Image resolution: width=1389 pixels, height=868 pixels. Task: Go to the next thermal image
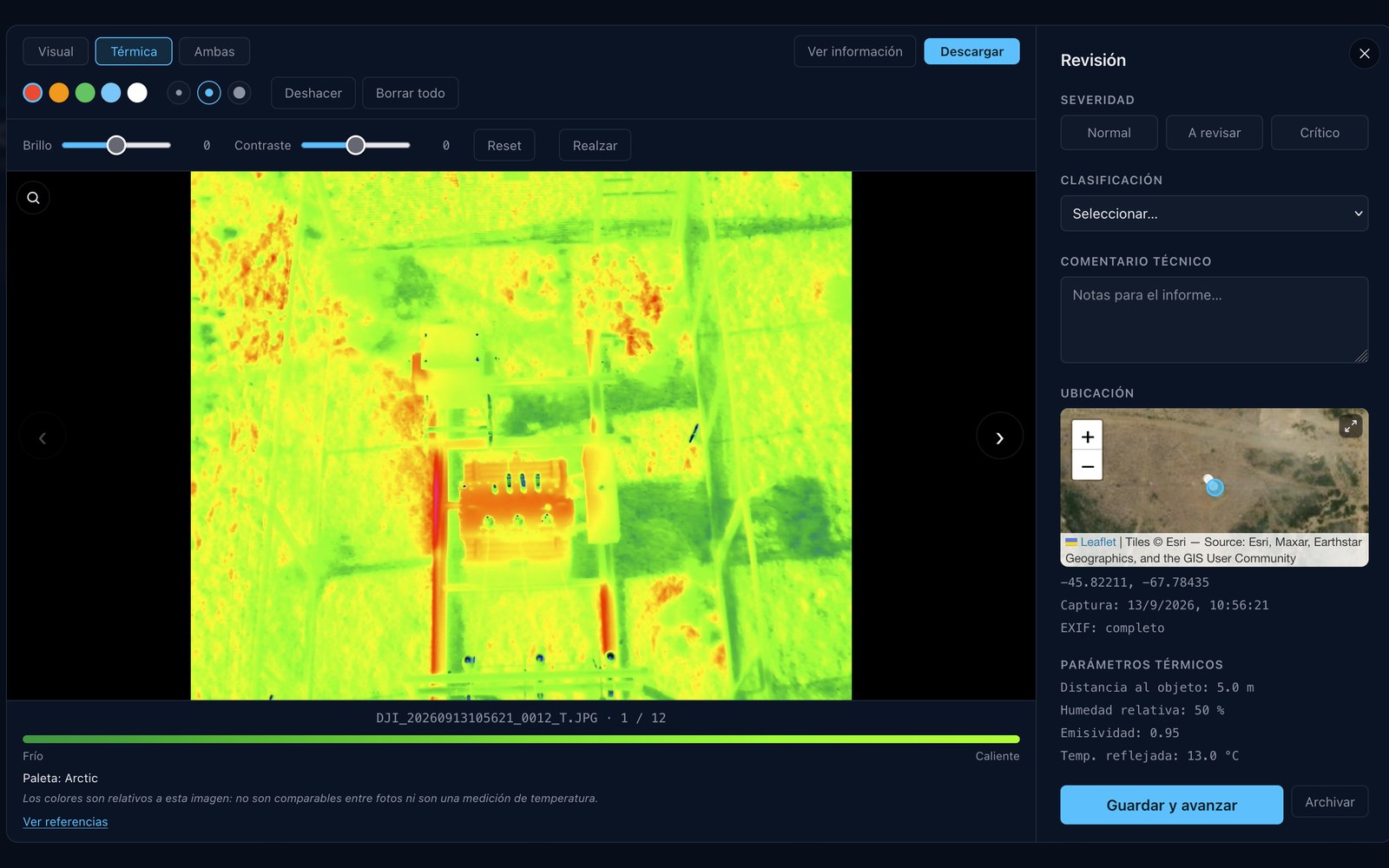pyautogui.click(x=999, y=437)
